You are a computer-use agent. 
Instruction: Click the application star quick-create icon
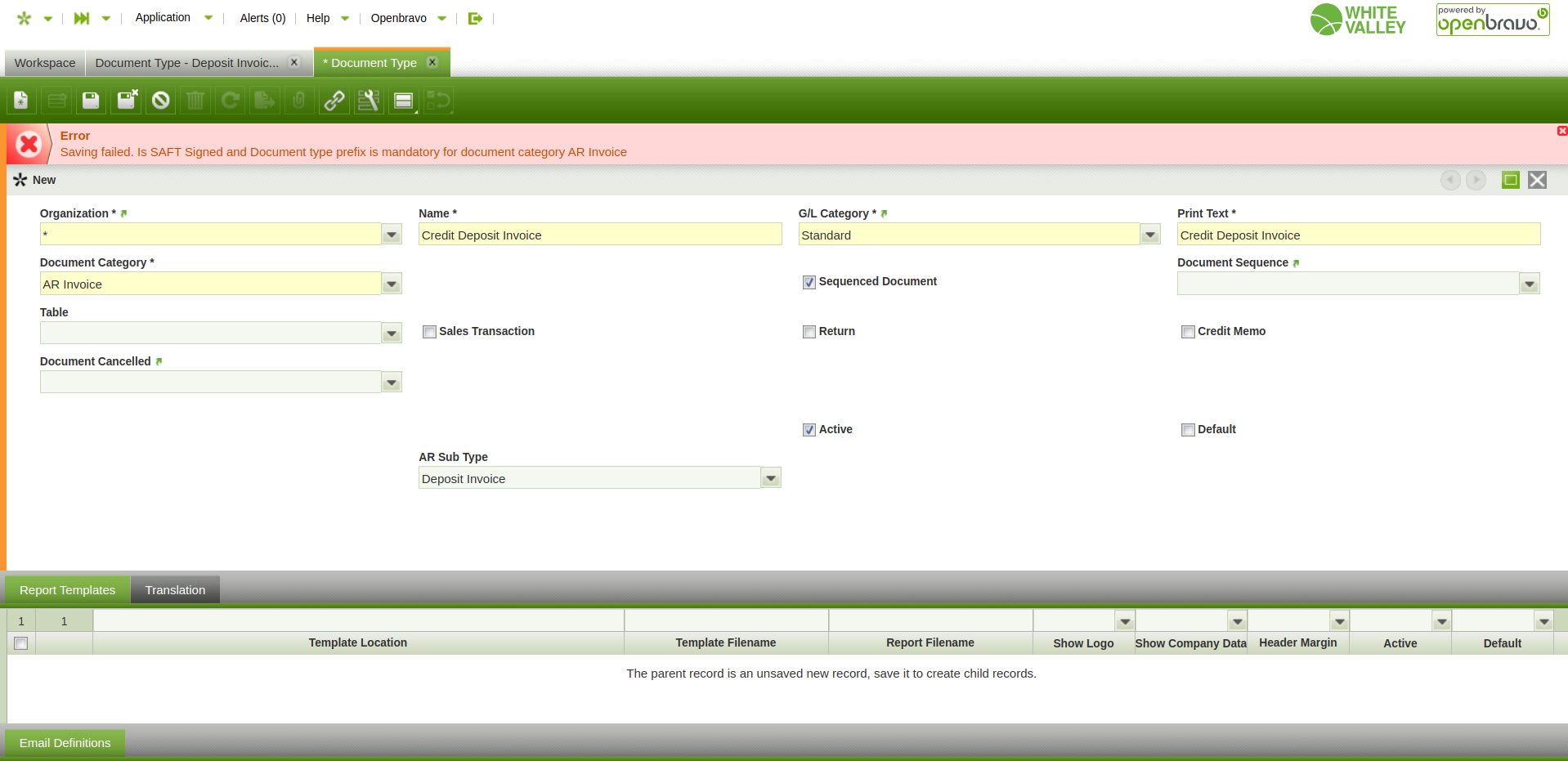[x=25, y=18]
